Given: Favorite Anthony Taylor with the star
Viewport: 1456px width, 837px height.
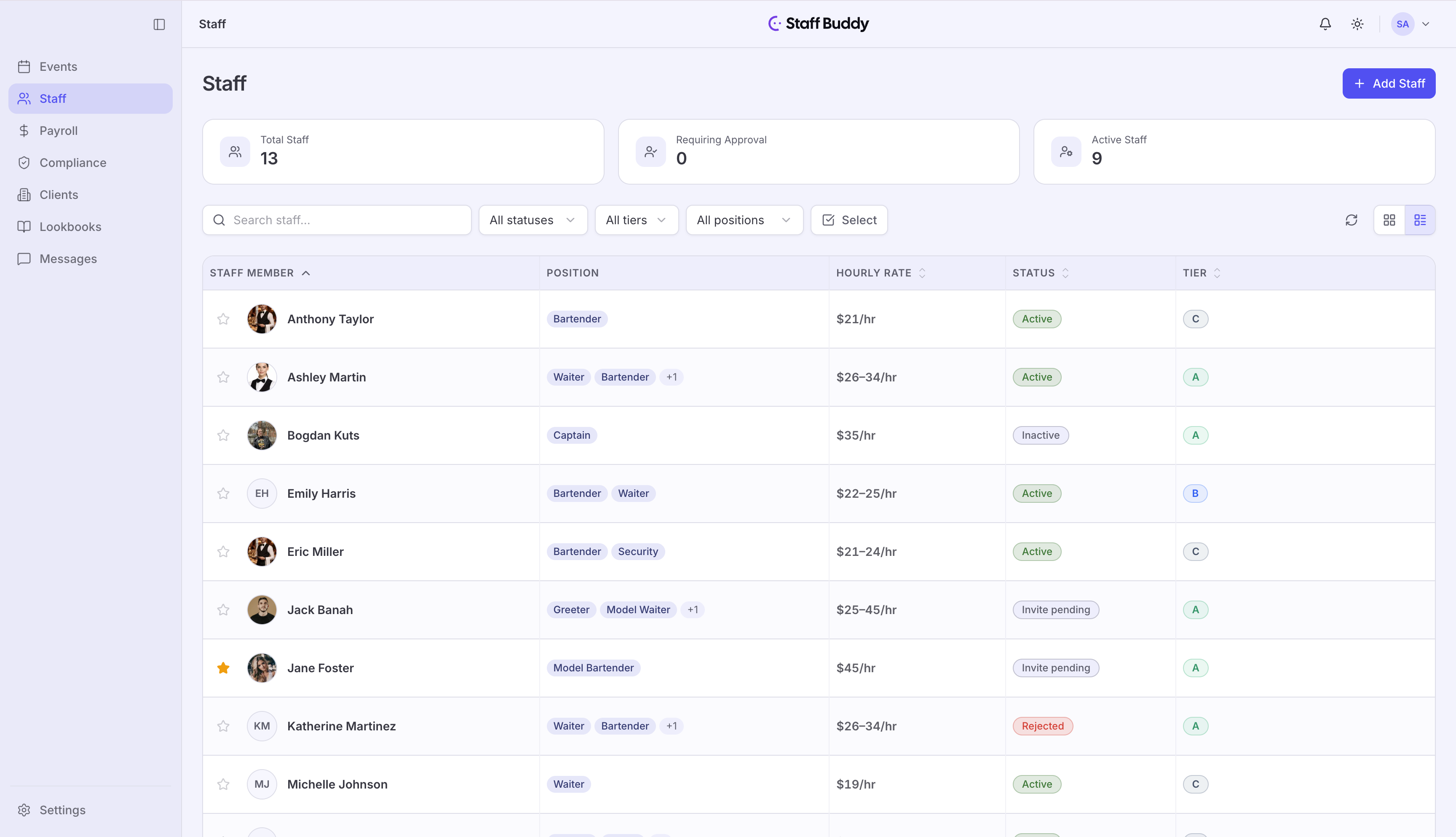Looking at the screenshot, I should (x=224, y=319).
